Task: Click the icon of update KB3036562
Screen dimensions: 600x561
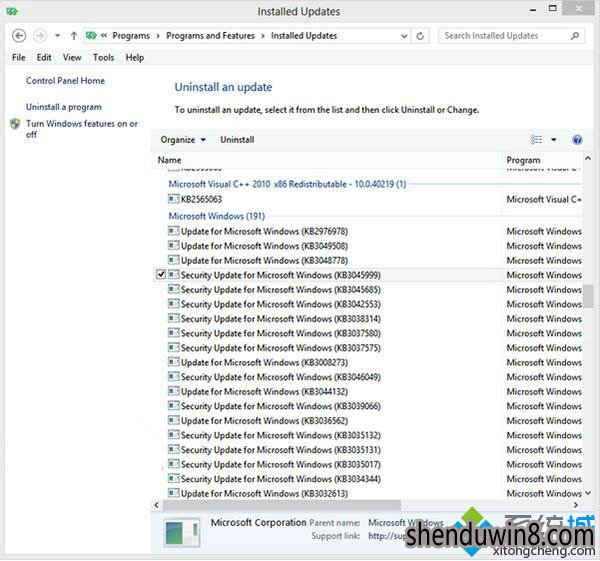Action: click(174, 420)
